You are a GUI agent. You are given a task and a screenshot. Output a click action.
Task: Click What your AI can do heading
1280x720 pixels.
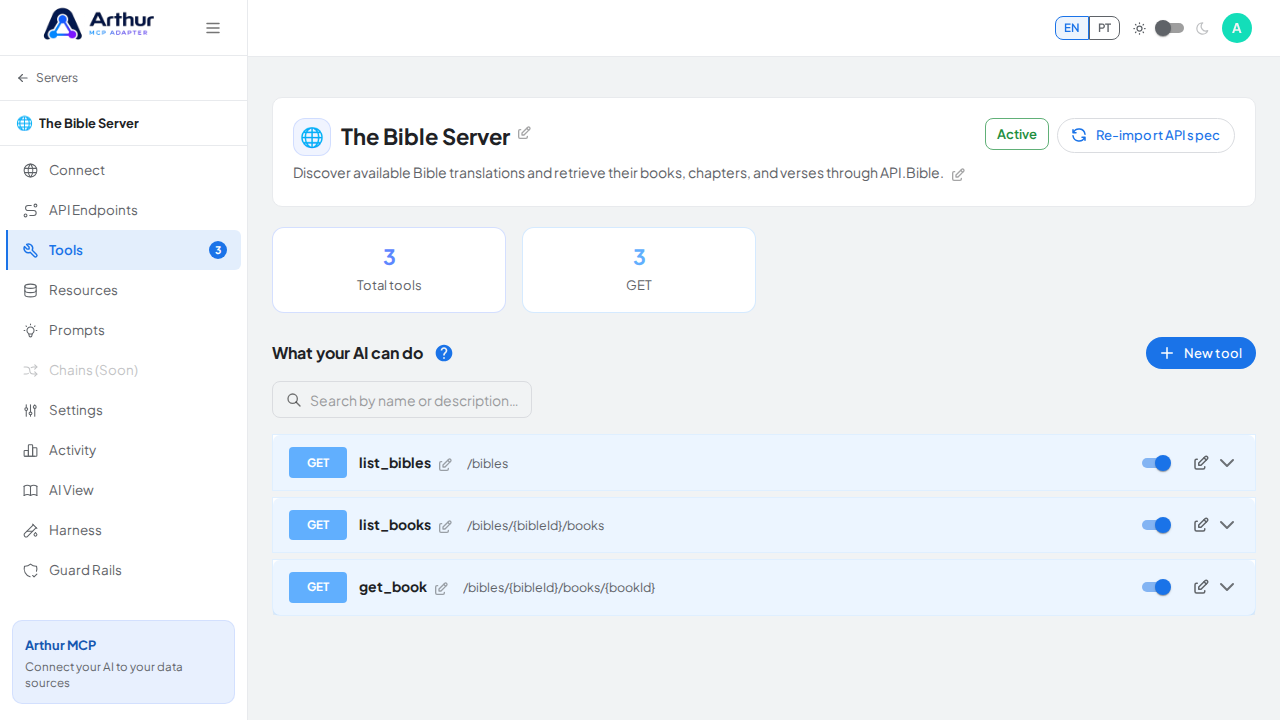point(347,353)
